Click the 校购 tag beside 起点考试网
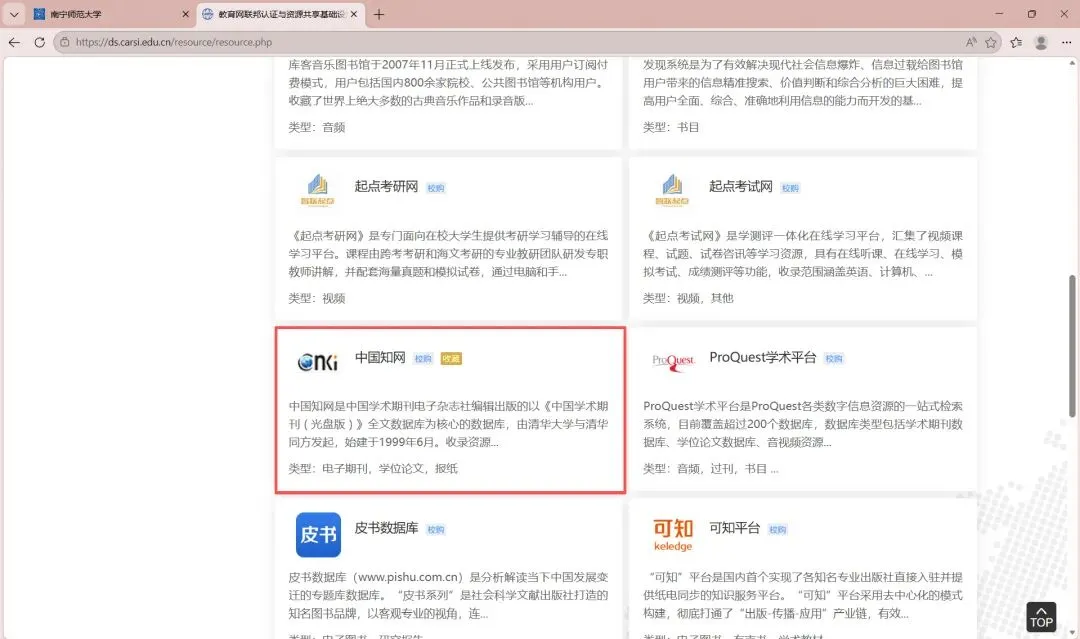This screenshot has height=639, width=1080. tap(790, 188)
